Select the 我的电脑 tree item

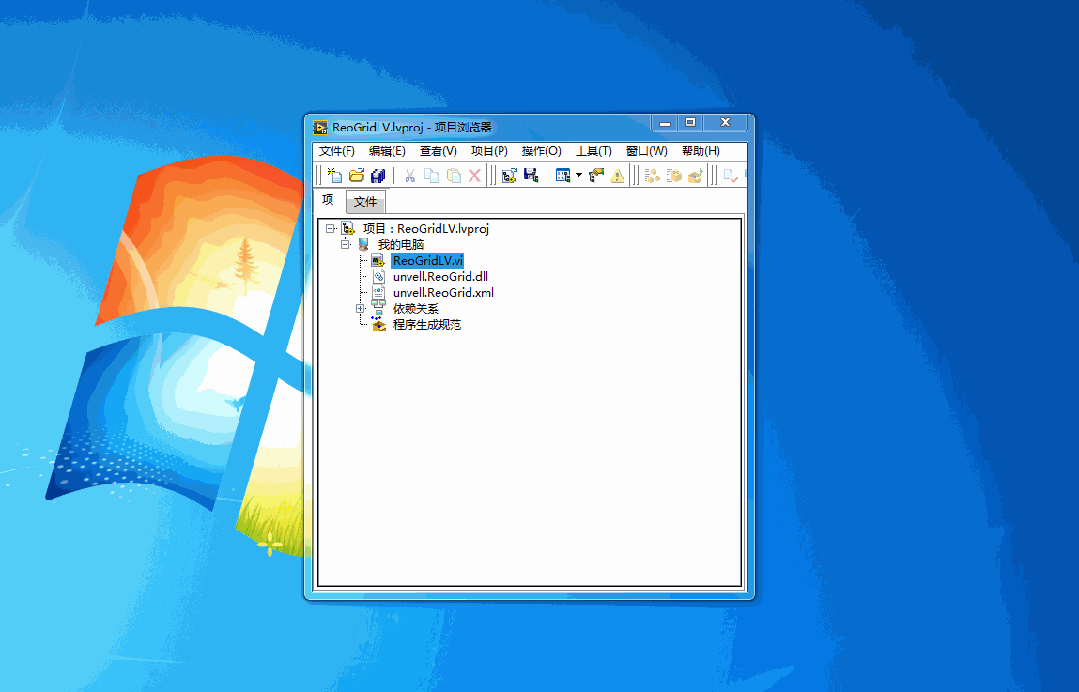click(400, 244)
